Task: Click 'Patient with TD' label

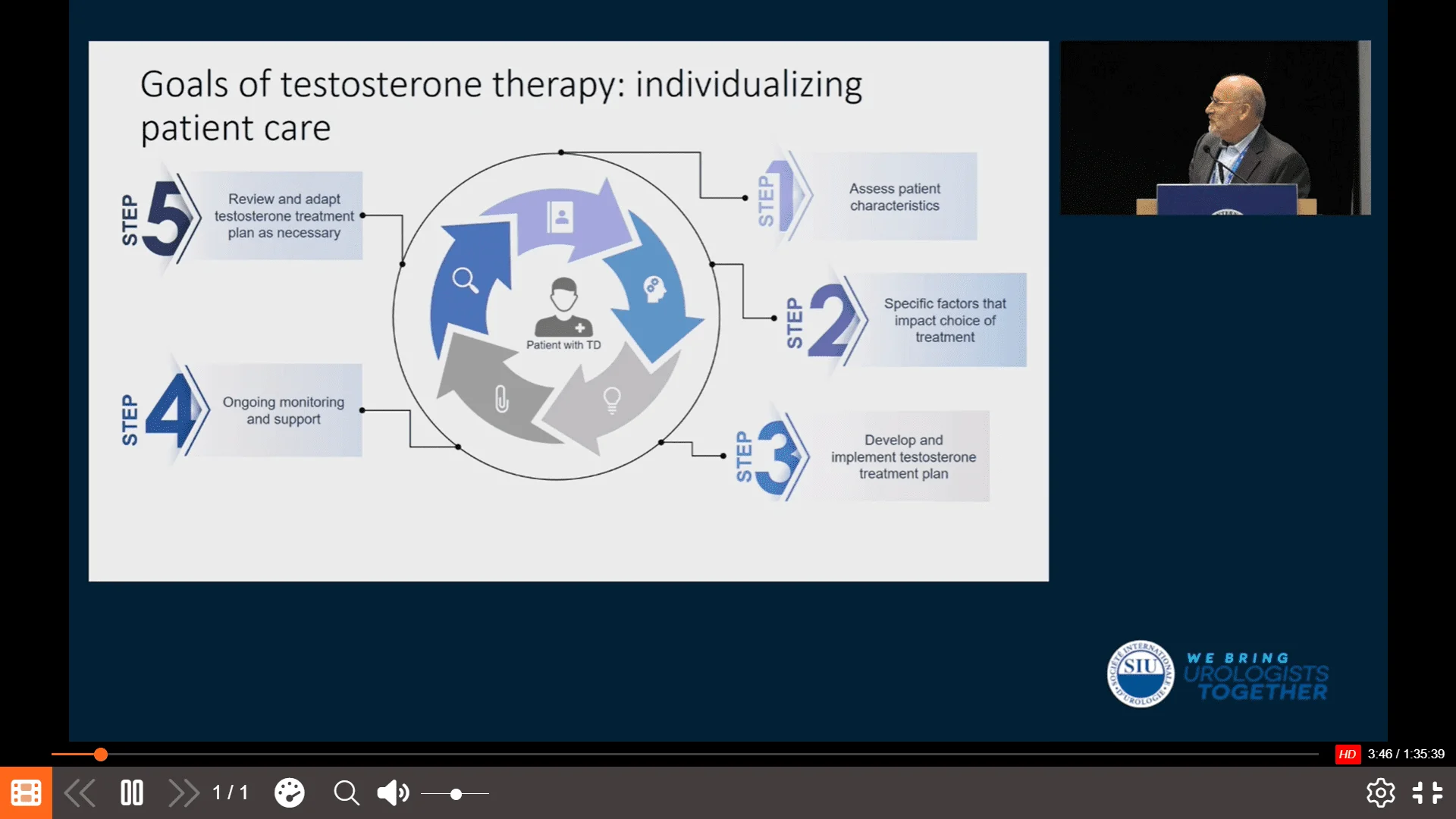Action: tap(563, 345)
